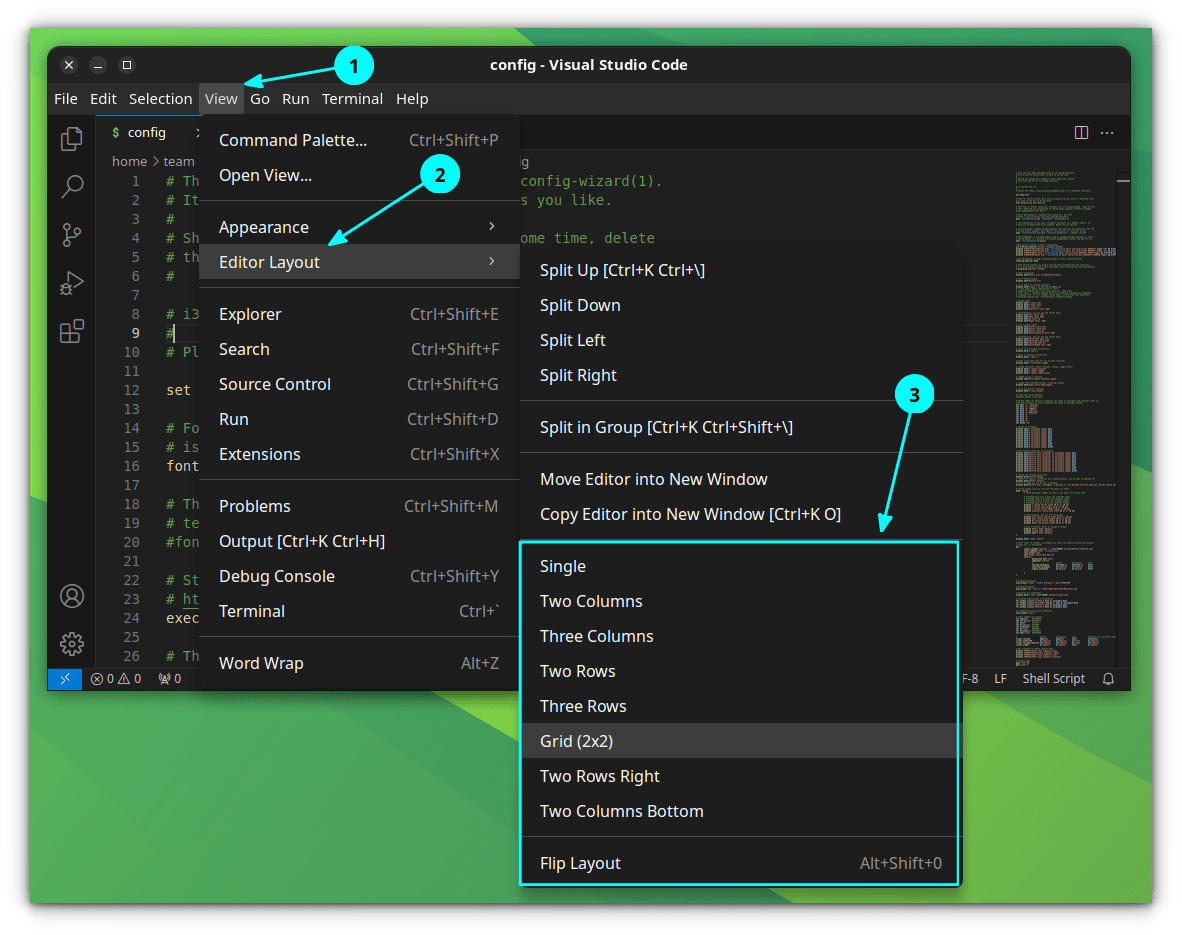Select the Three Columns layout
1182x935 pixels.
click(x=739, y=636)
